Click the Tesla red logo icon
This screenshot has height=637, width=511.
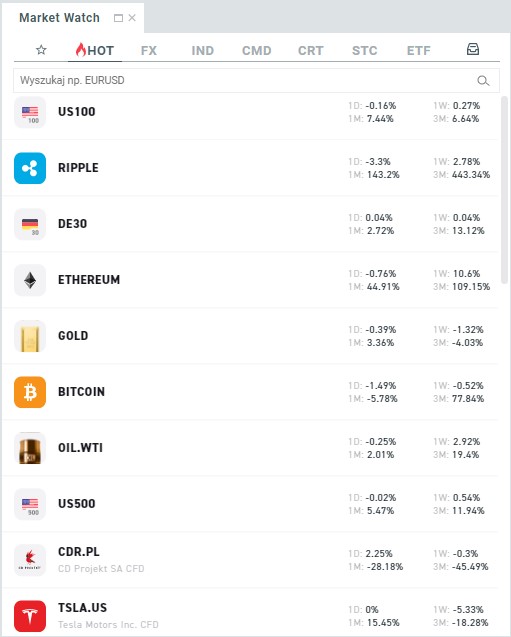click(30, 616)
